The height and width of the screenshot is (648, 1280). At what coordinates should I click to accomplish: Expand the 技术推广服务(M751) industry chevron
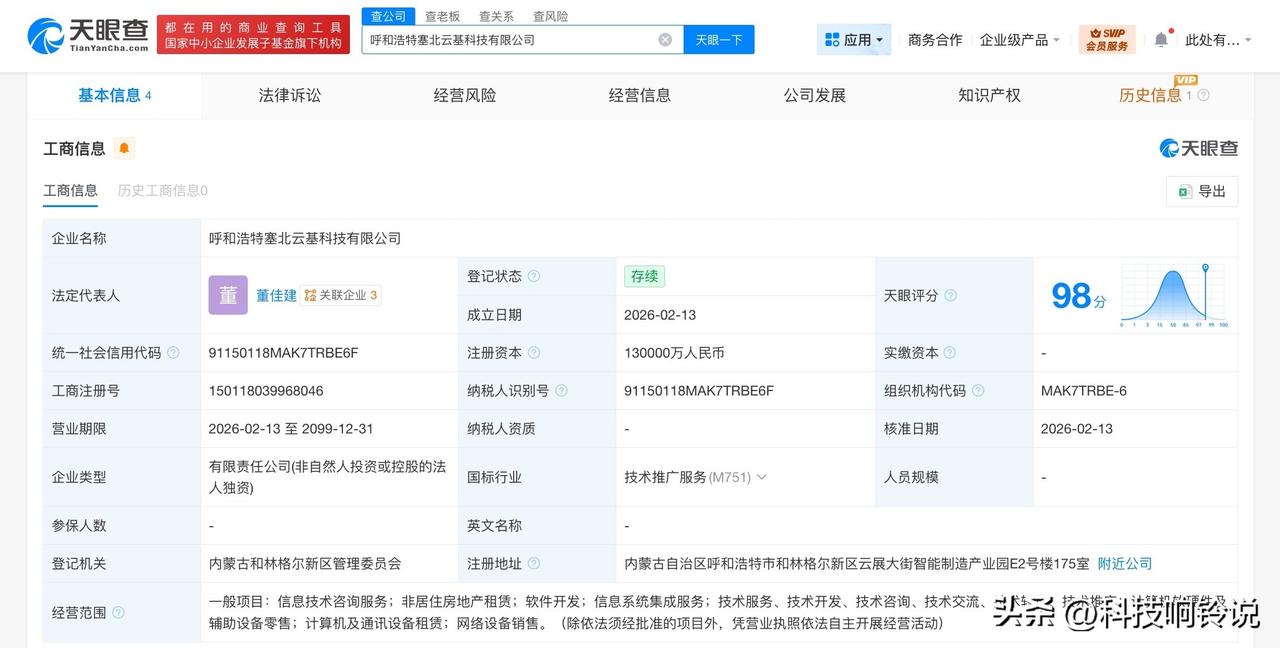click(x=762, y=477)
